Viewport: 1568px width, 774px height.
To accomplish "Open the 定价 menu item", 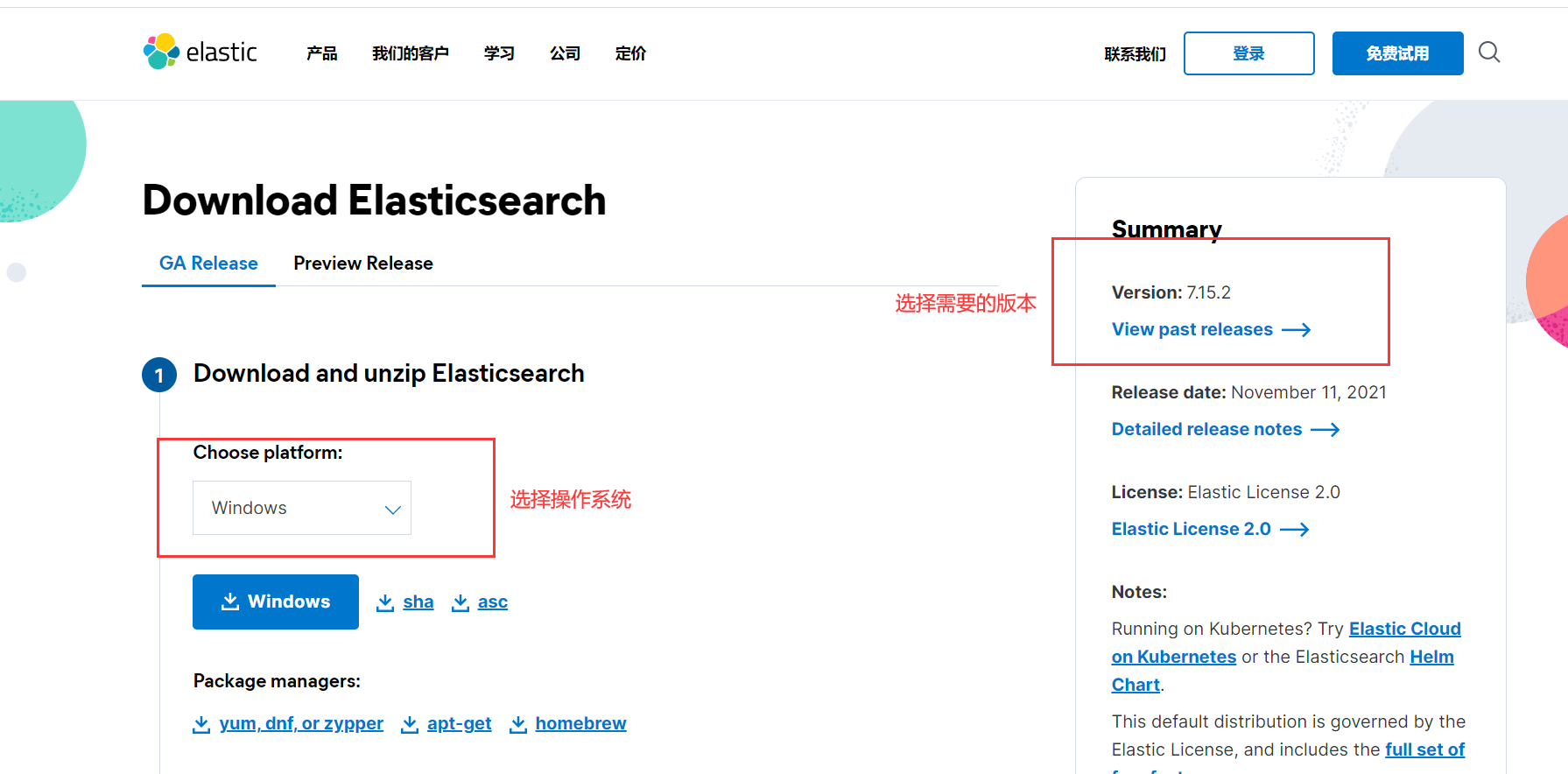I will pyautogui.click(x=630, y=53).
